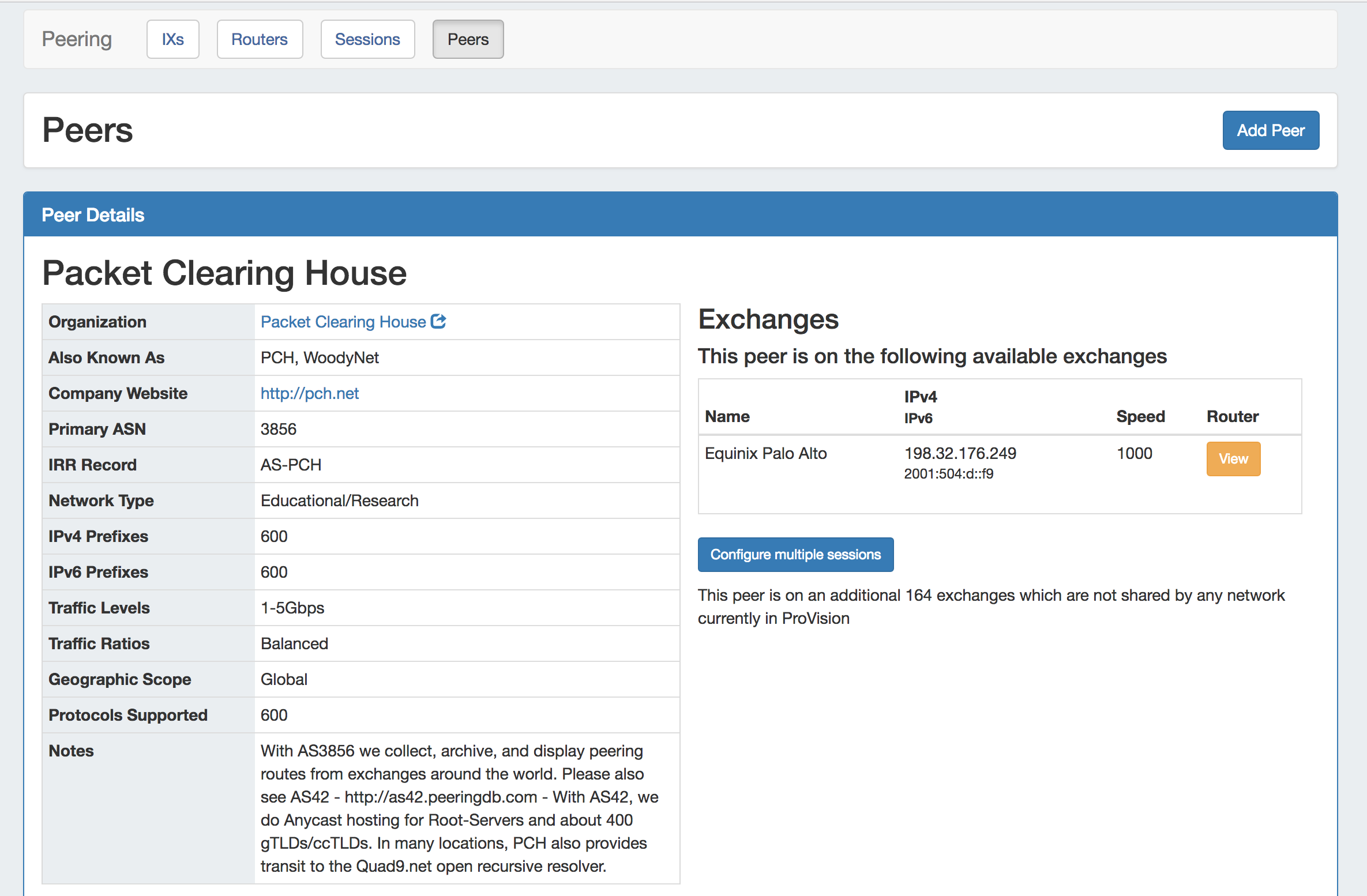
Task: Click the Packet Clearing House heading
Action: coord(224,273)
